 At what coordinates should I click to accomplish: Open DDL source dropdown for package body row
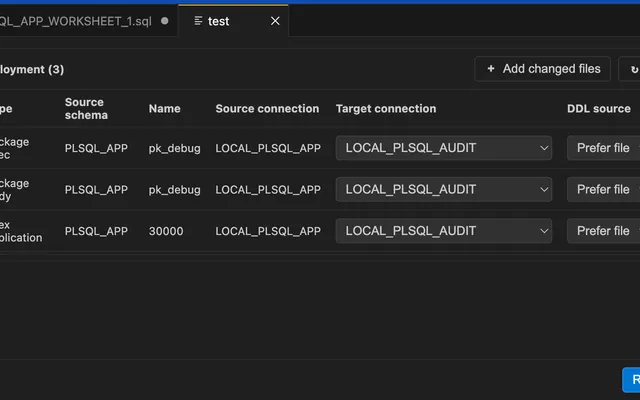point(603,190)
